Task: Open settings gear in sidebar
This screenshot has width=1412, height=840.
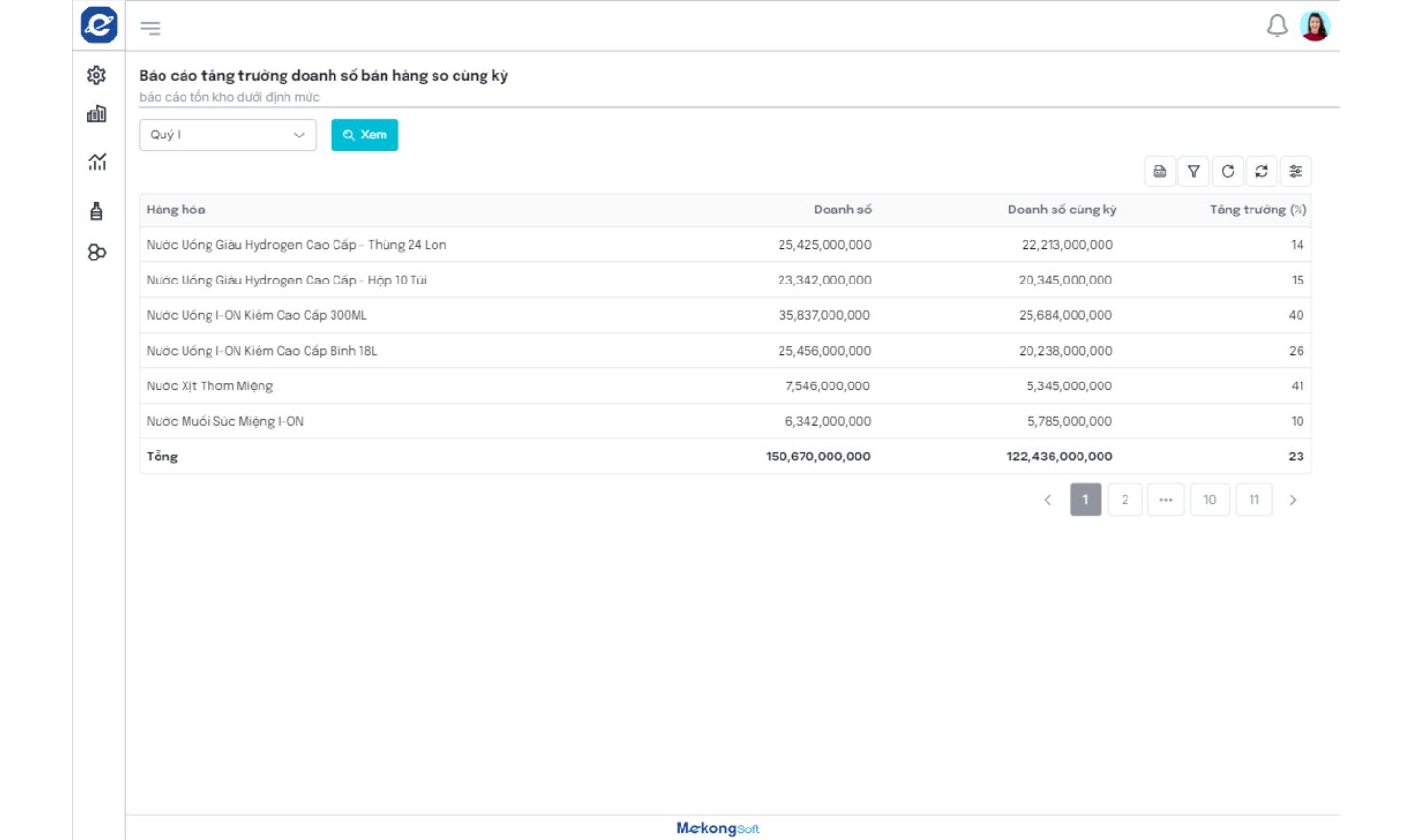Action: 96,75
